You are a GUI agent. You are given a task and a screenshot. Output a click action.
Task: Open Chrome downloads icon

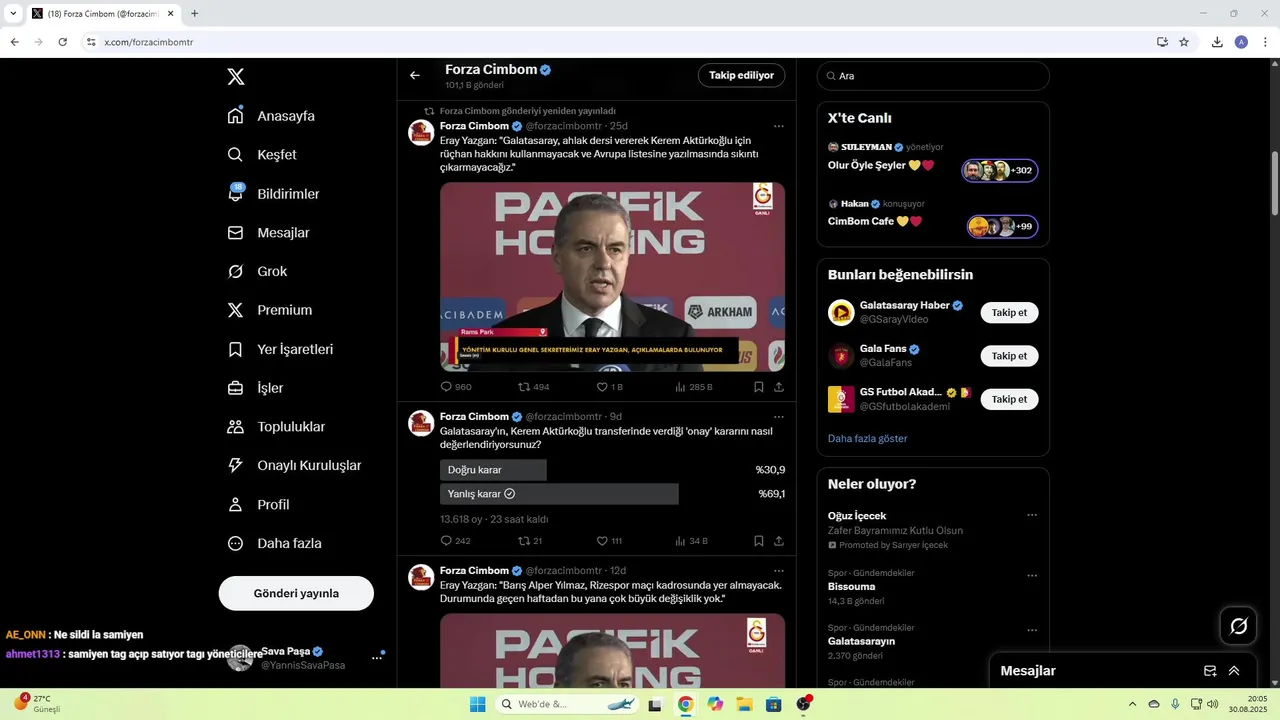click(1217, 42)
